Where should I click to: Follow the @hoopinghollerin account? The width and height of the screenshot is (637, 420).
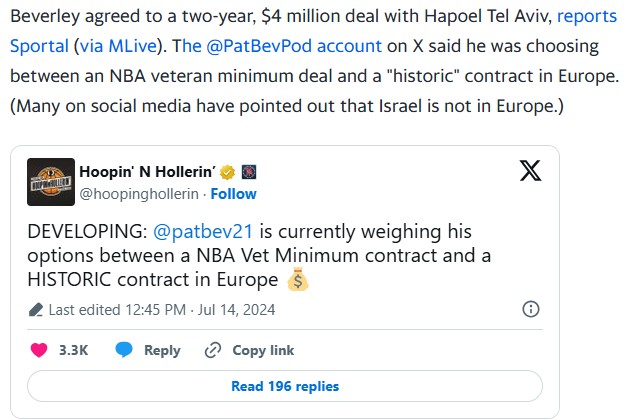(233, 194)
